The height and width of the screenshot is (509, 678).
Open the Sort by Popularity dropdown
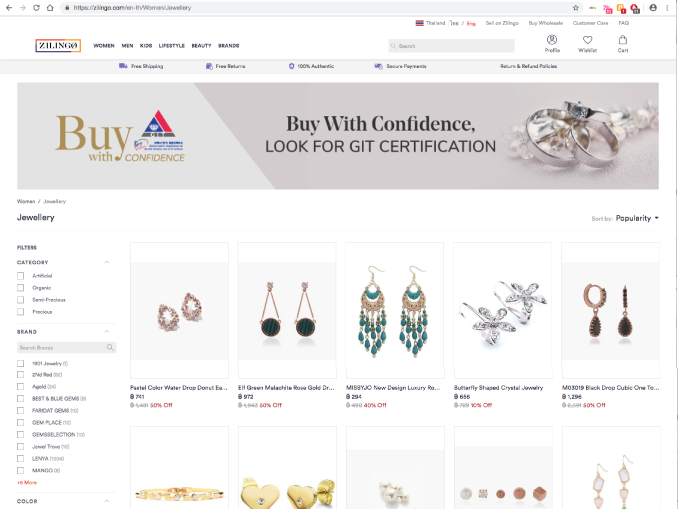[x=637, y=218]
